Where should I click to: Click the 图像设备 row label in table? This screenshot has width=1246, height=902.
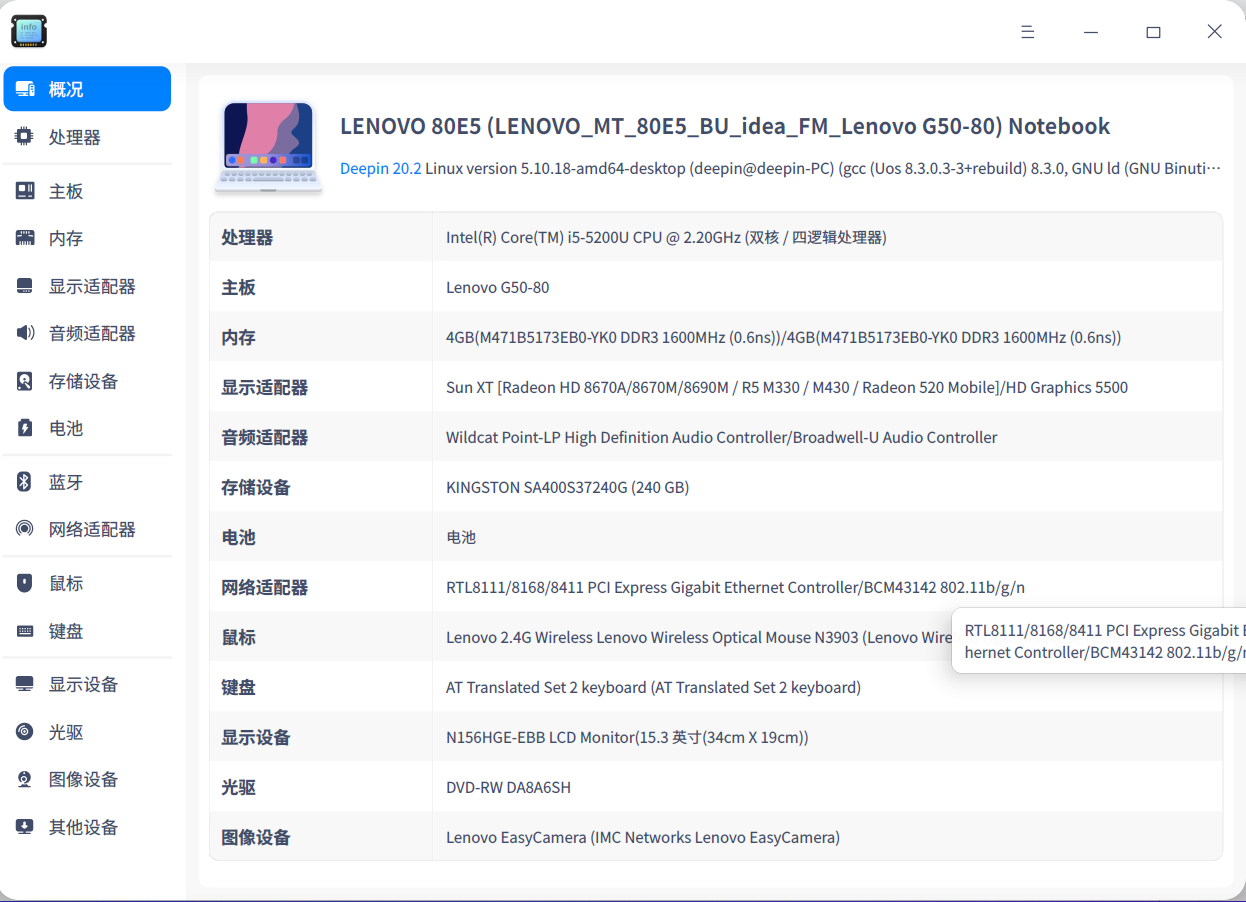click(x=256, y=837)
